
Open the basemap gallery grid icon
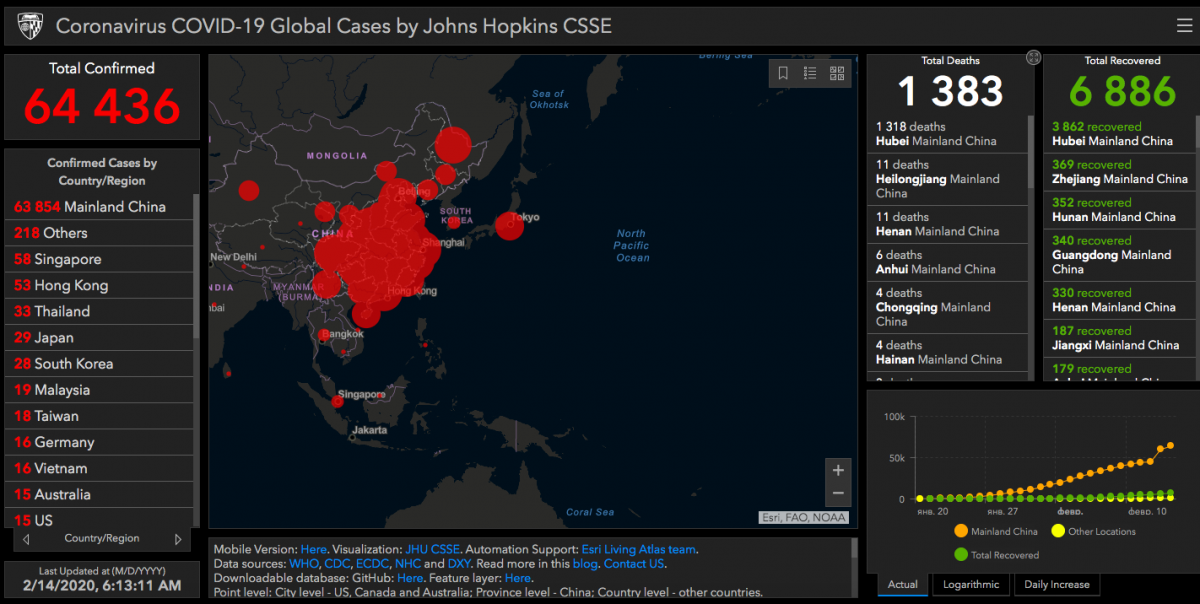click(837, 73)
